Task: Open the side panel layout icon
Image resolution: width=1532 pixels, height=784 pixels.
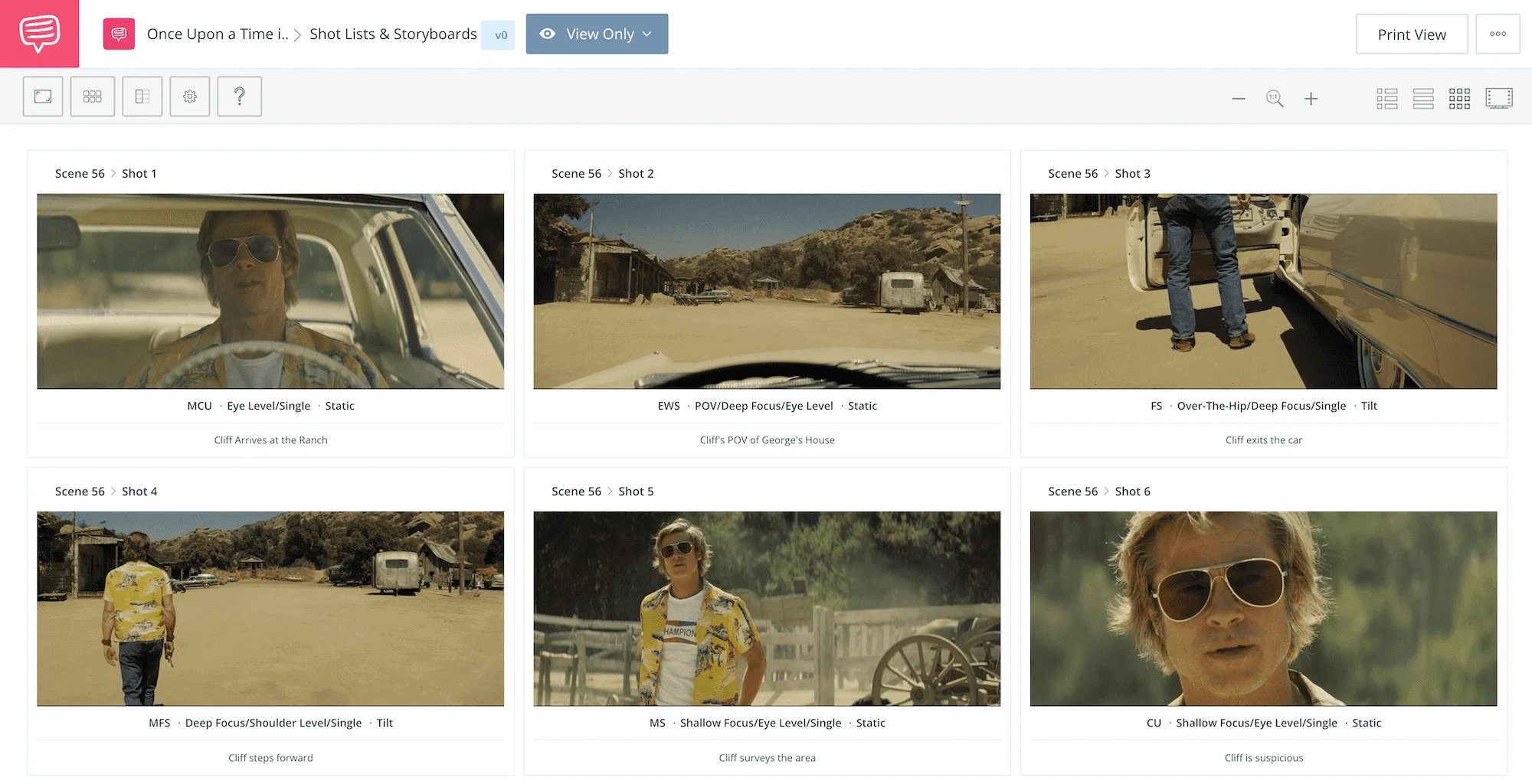Action: pyautogui.click(x=142, y=96)
